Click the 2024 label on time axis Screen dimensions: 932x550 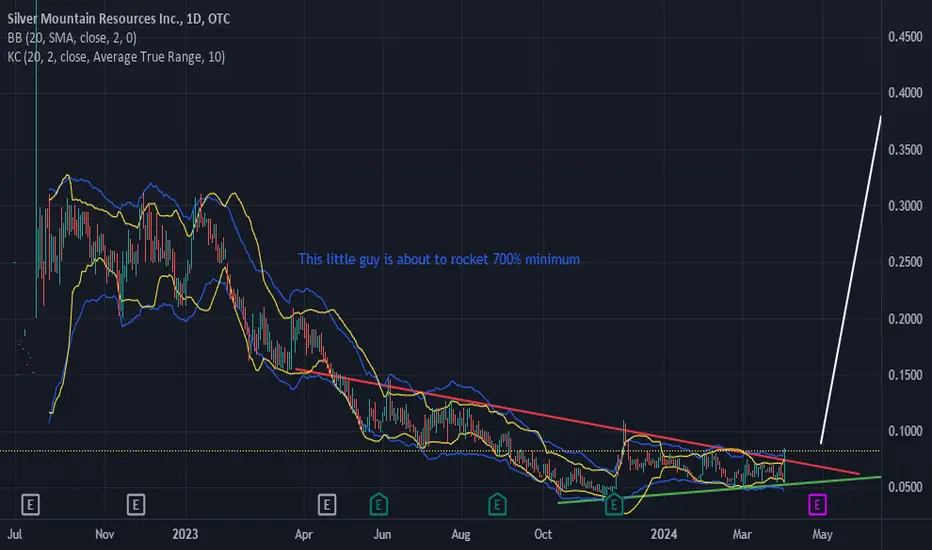[663, 534]
